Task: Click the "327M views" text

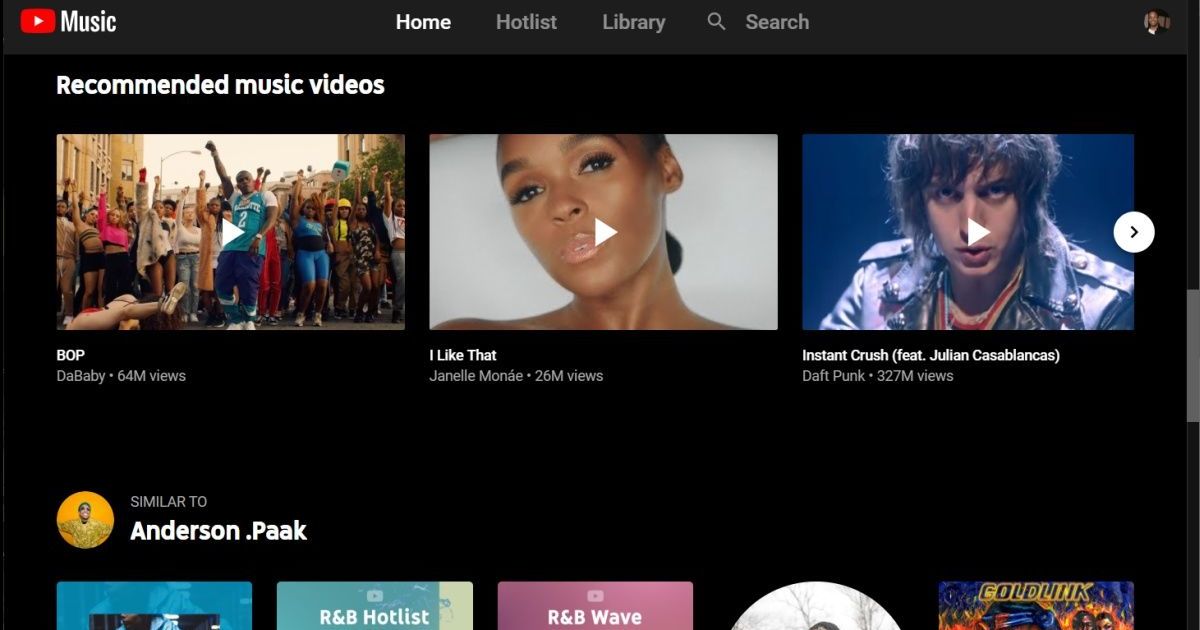Action: [x=915, y=376]
